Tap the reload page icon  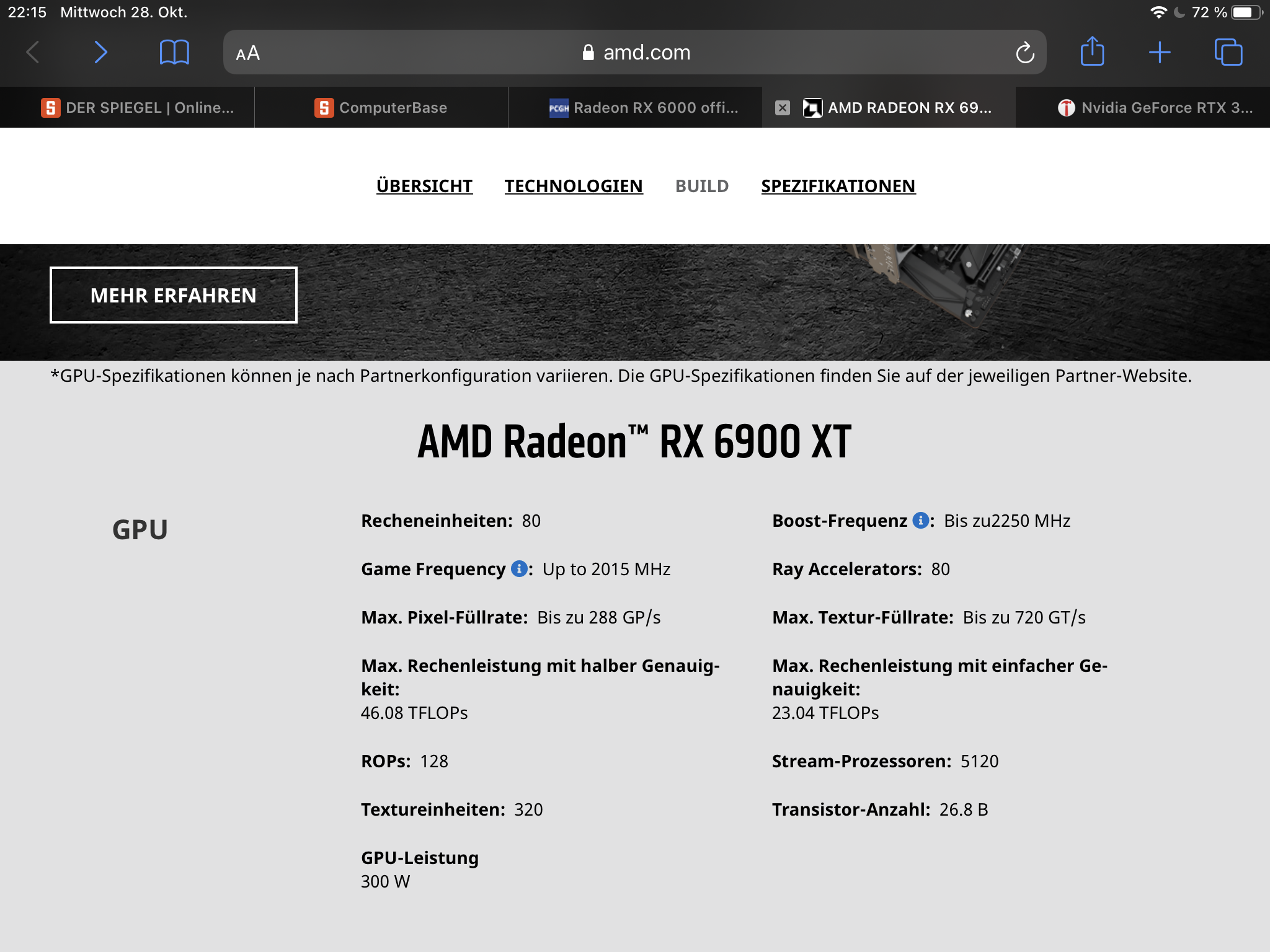(x=1024, y=53)
